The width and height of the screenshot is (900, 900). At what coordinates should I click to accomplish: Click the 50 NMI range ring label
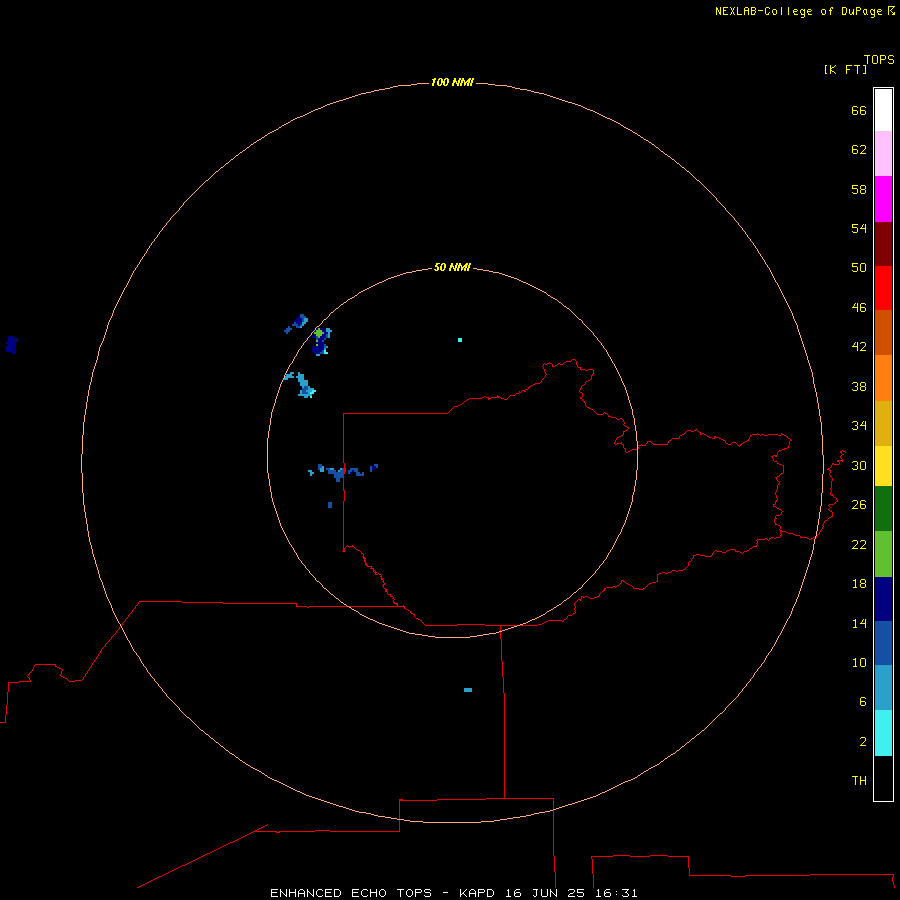pos(452,267)
